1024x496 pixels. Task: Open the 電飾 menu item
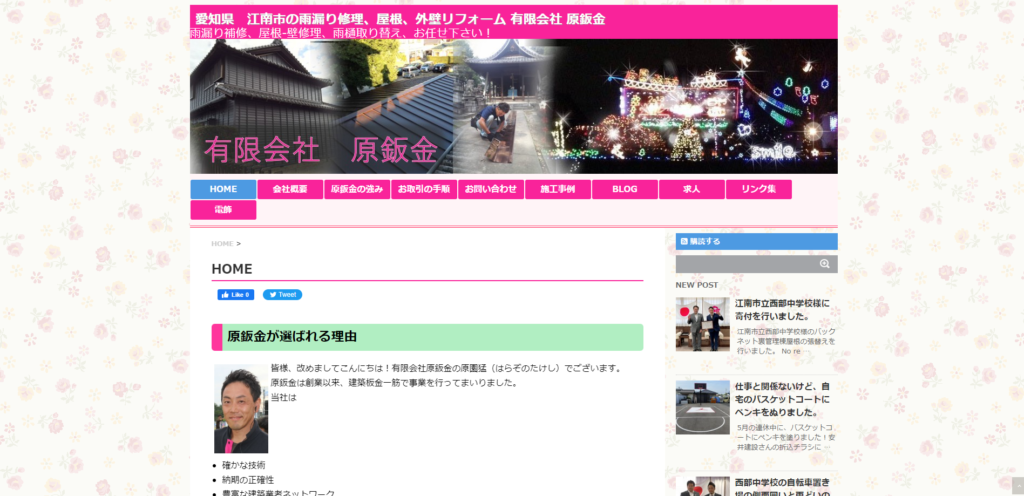223,210
